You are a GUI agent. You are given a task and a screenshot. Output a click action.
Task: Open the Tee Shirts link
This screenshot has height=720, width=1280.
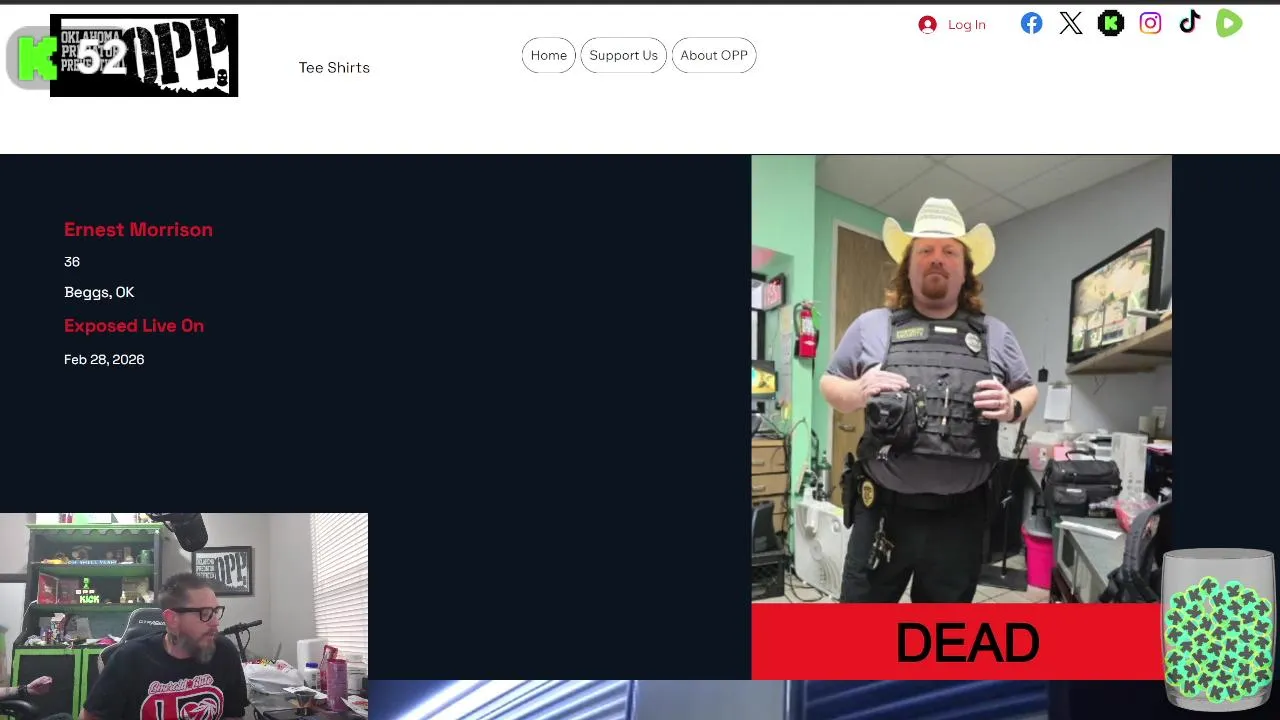tap(334, 67)
